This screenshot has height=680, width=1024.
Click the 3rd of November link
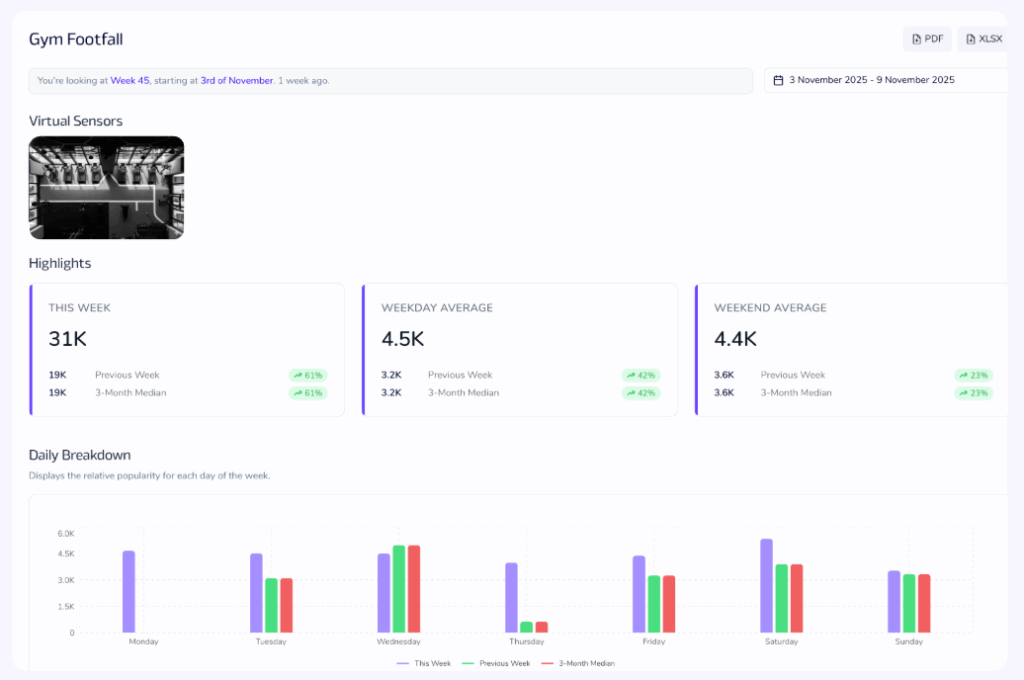[236, 80]
